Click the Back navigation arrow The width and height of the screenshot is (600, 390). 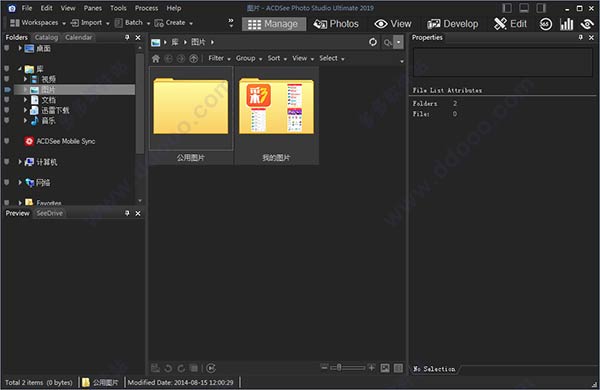(x=168, y=59)
